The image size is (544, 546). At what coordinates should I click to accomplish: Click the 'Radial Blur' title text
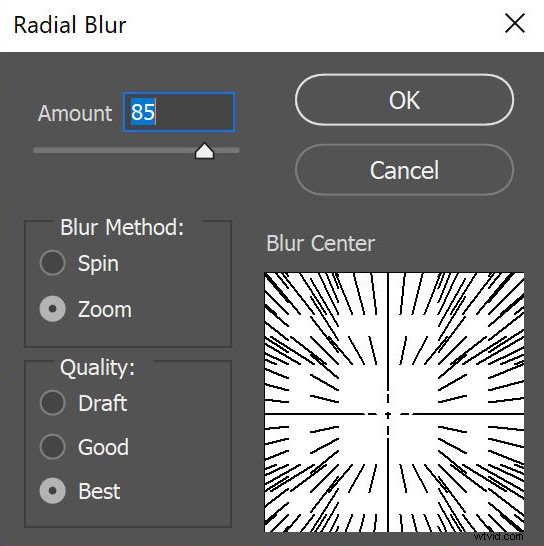click(70, 25)
